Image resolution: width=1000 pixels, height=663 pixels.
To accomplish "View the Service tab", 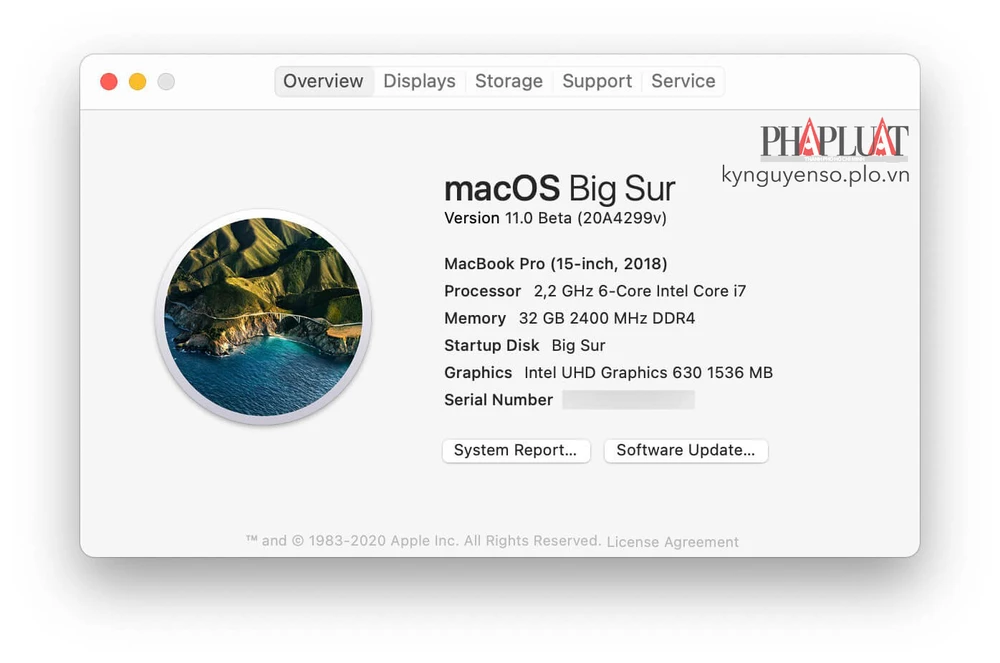I will [x=683, y=81].
